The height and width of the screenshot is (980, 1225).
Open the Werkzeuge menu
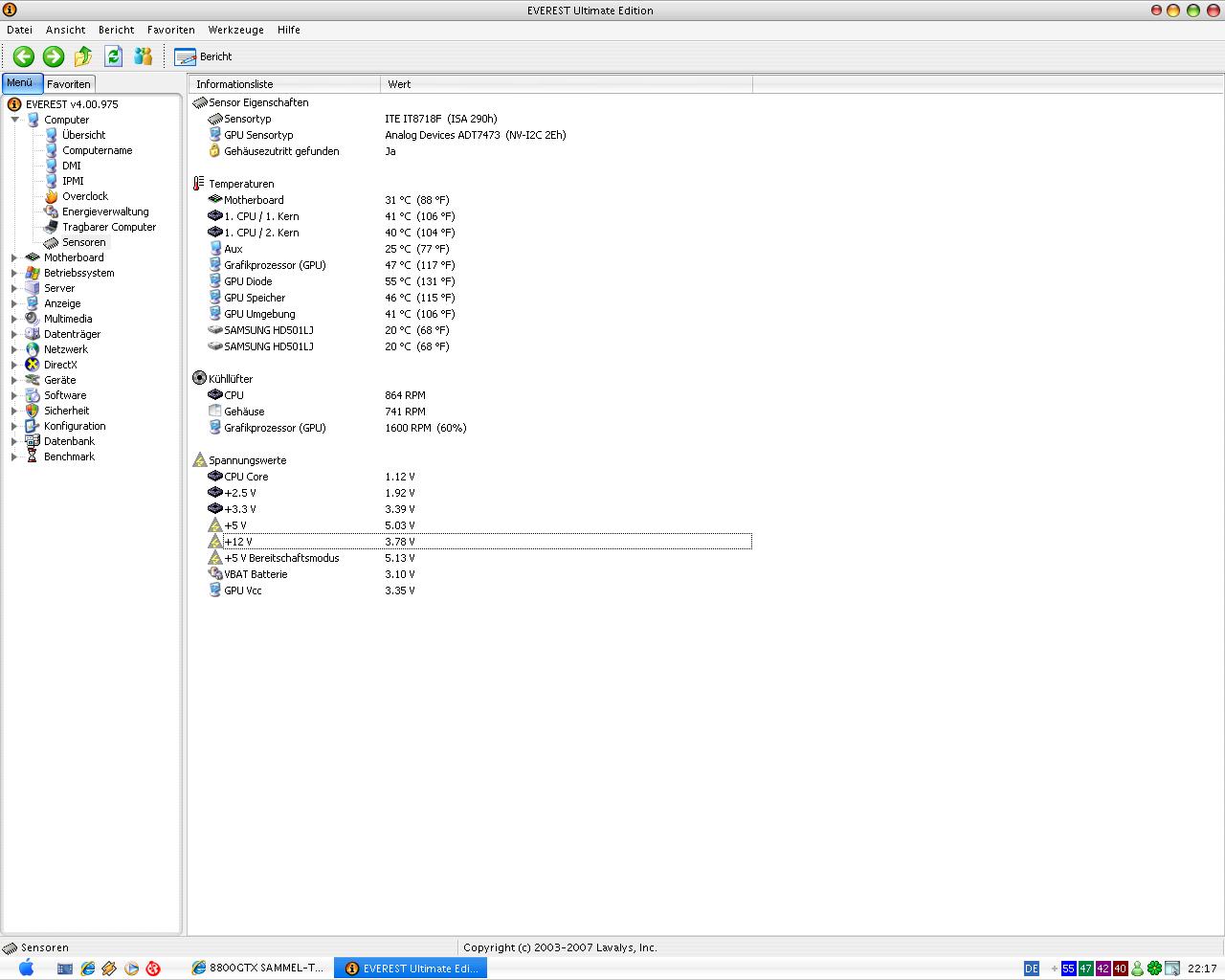(x=235, y=30)
